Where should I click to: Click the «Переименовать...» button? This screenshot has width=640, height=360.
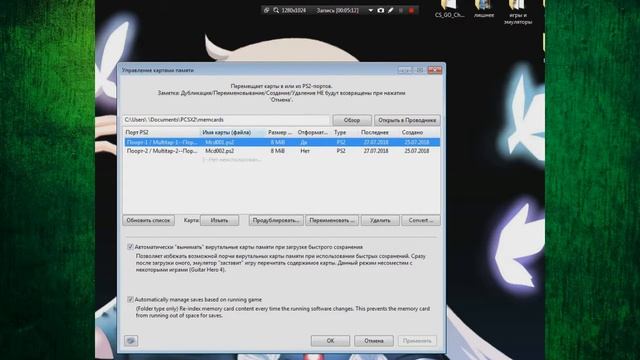point(332,220)
